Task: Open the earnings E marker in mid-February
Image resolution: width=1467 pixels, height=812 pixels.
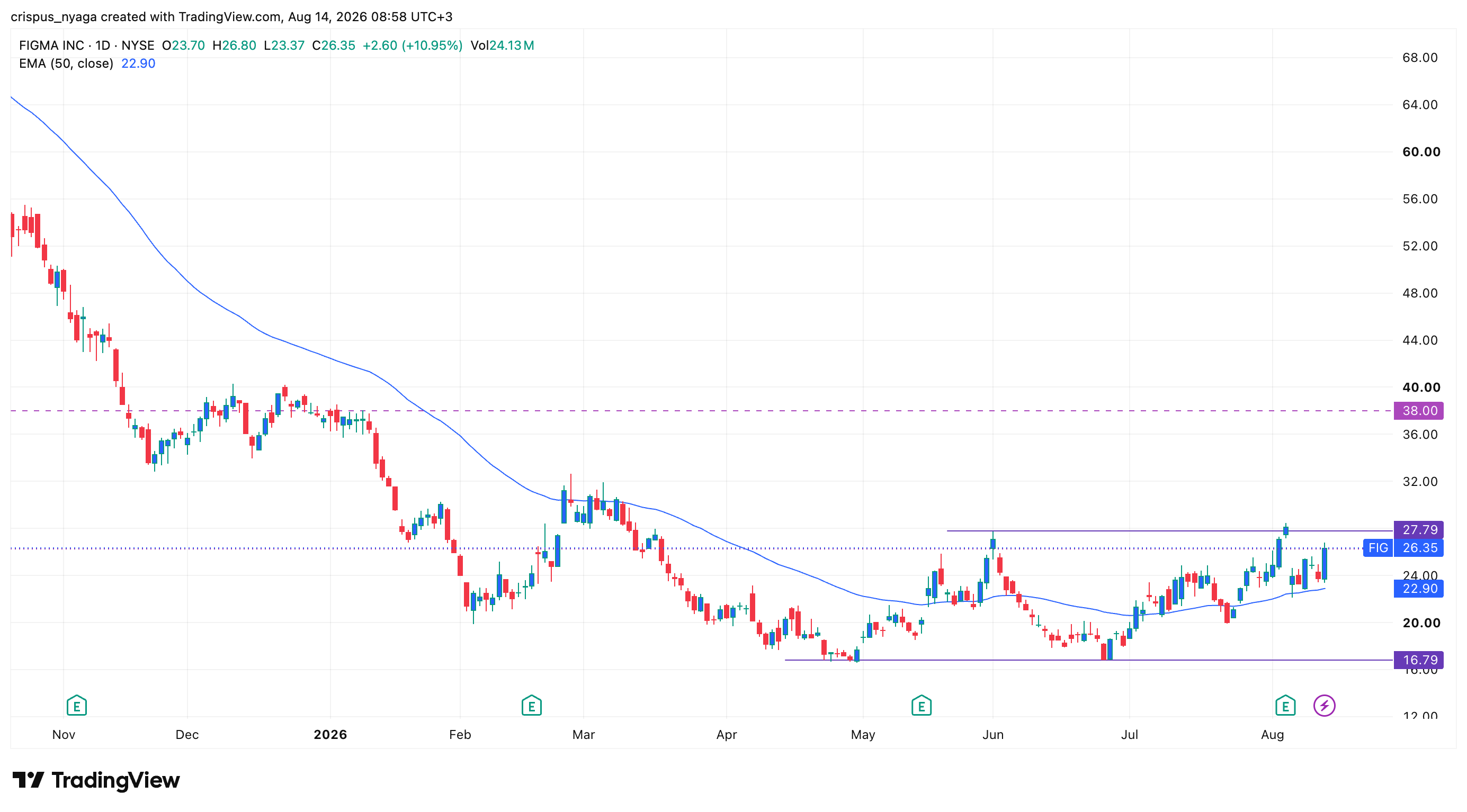Action: 531,706
